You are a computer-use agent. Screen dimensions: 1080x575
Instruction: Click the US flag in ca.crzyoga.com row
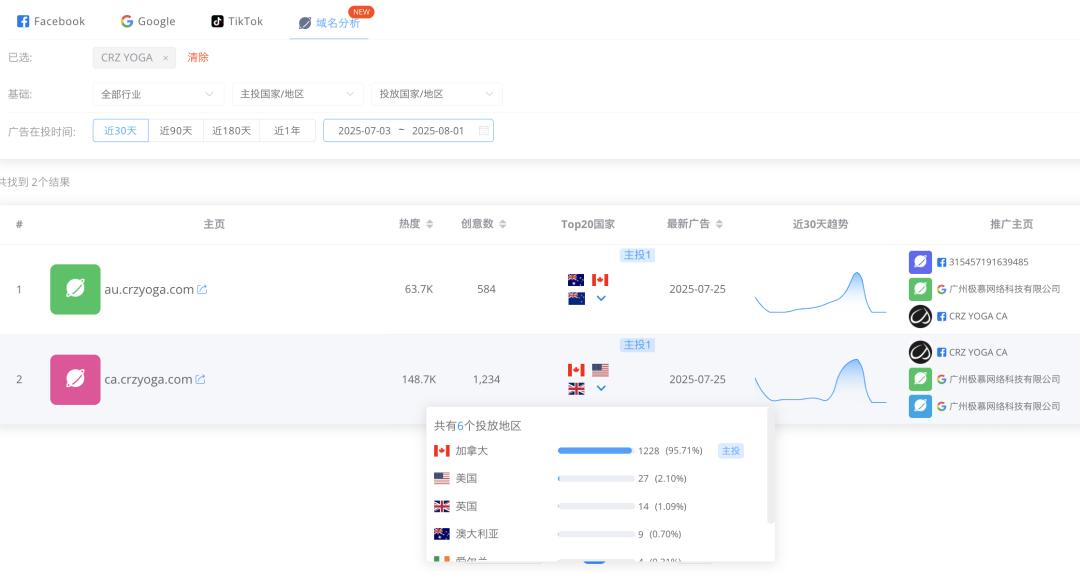click(x=600, y=370)
